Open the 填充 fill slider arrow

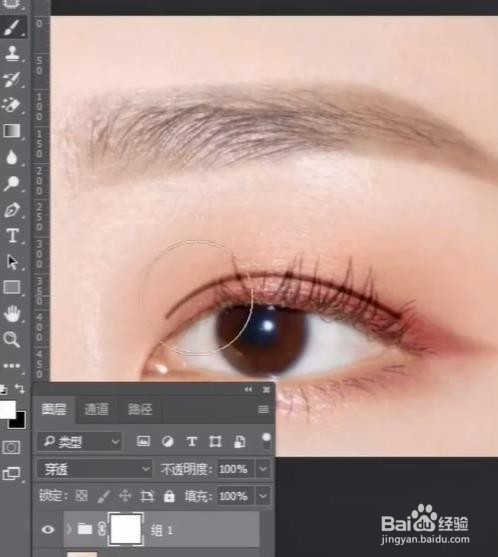pyautogui.click(x=263, y=496)
